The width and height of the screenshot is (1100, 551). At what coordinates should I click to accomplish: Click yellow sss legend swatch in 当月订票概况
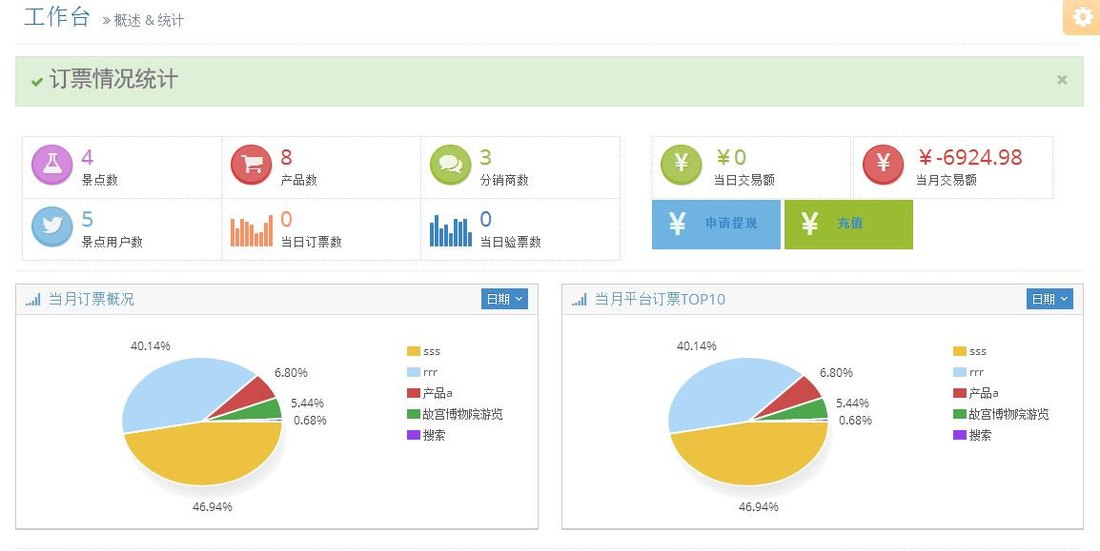(413, 351)
